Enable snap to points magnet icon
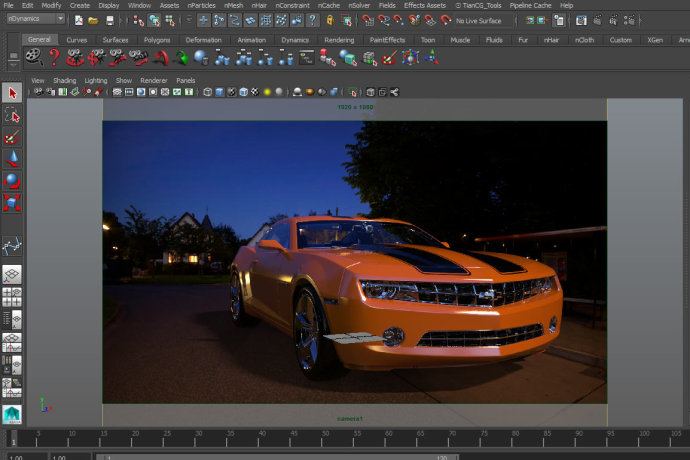Image resolution: width=690 pixels, height=460 pixels. click(399, 20)
